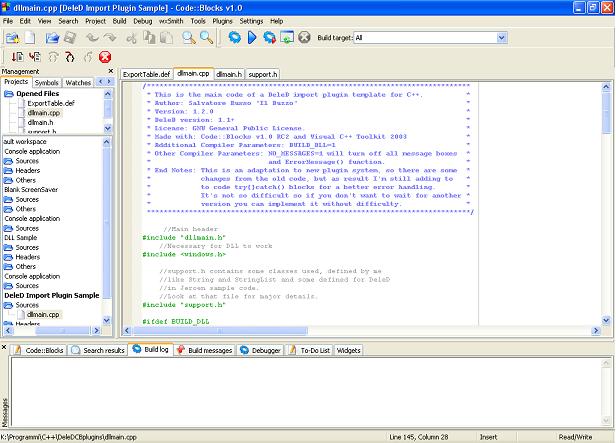Run the program with the blue play icon
The width and height of the screenshot is (616, 443).
point(252,38)
